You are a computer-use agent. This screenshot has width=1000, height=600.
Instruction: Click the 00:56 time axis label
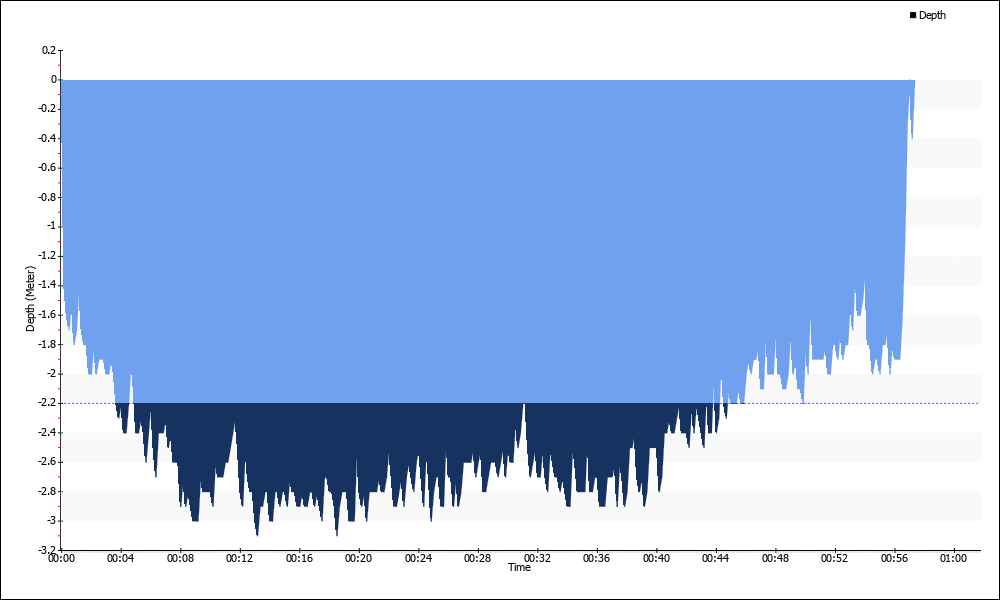coord(894,559)
